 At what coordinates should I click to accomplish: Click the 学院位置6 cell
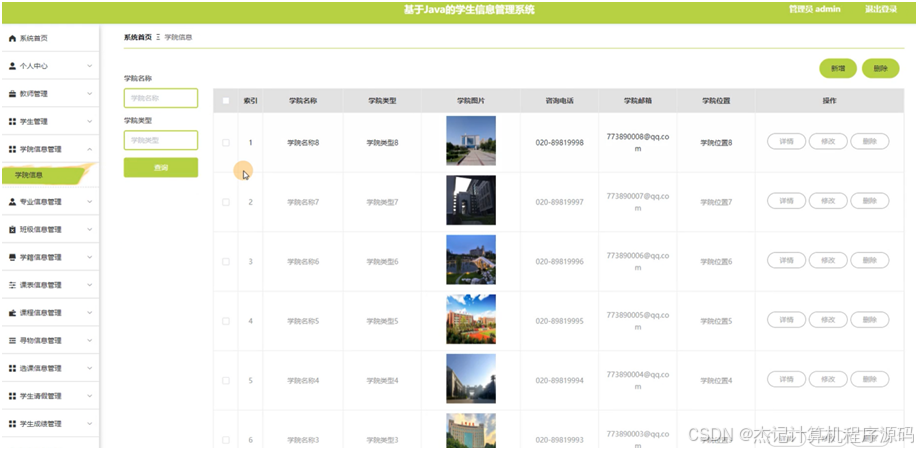717,262
